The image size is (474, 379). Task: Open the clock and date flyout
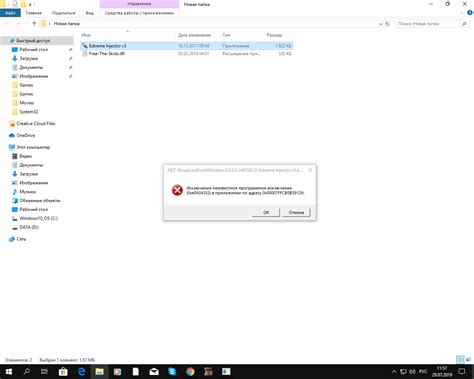[x=442, y=372]
